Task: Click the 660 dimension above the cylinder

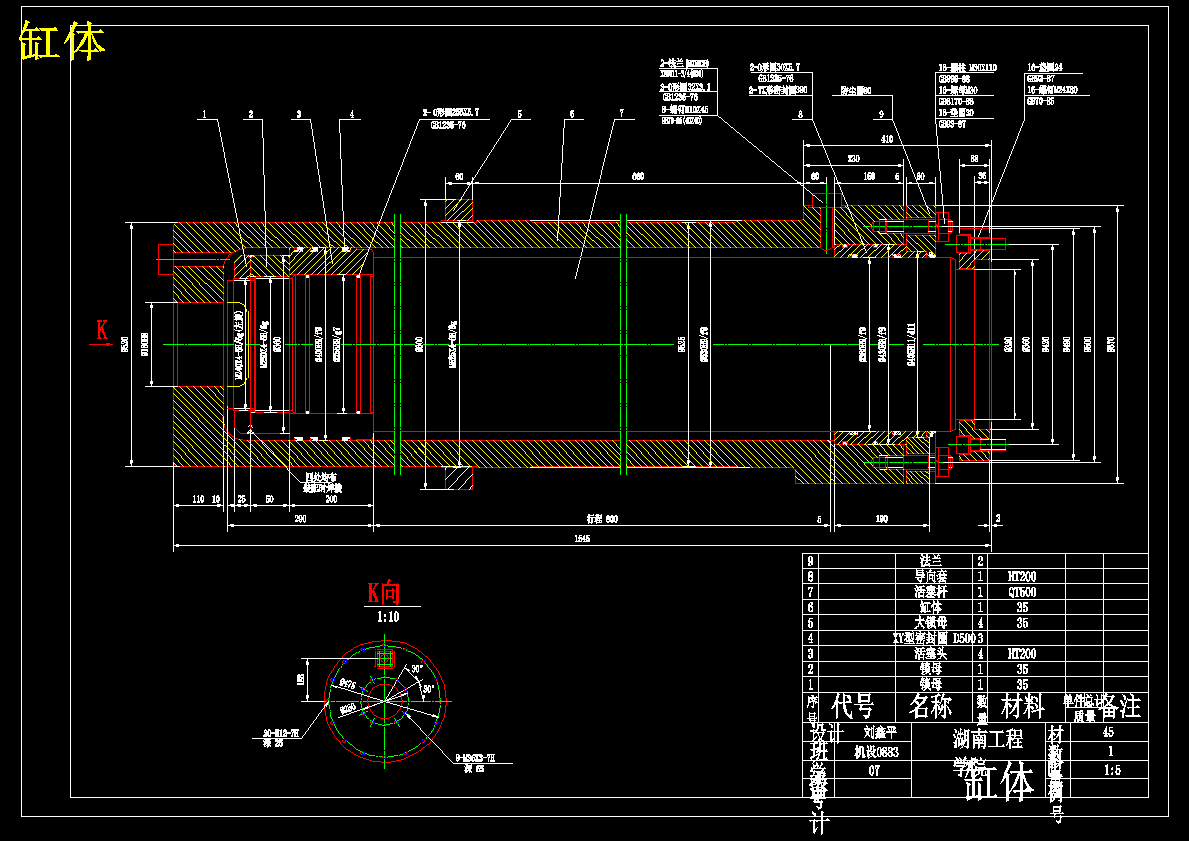Action: [x=638, y=177]
